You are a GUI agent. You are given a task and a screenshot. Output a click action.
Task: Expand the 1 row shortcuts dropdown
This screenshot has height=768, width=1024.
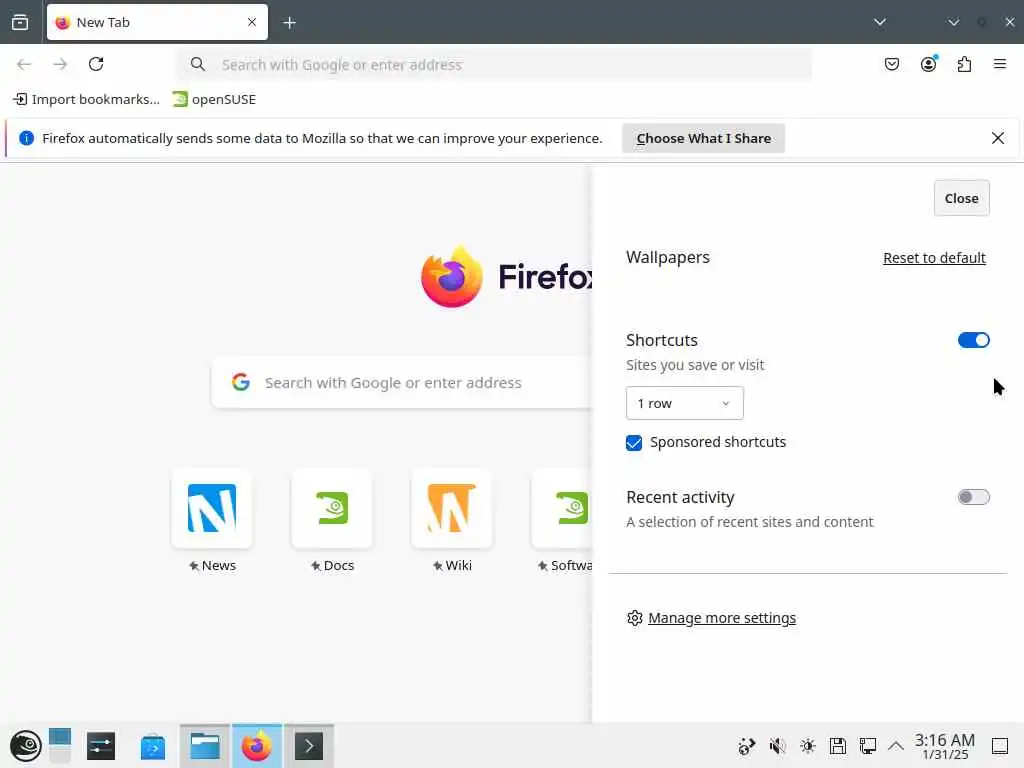coord(684,403)
